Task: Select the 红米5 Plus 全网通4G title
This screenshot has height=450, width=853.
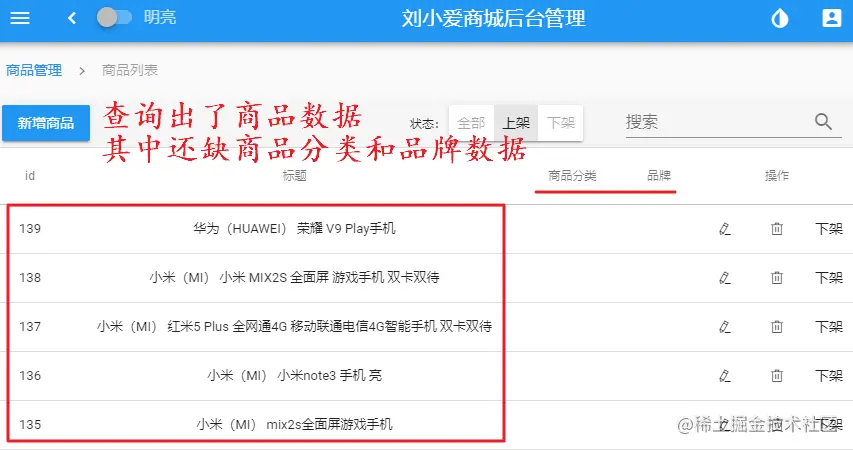Action: click(x=294, y=326)
